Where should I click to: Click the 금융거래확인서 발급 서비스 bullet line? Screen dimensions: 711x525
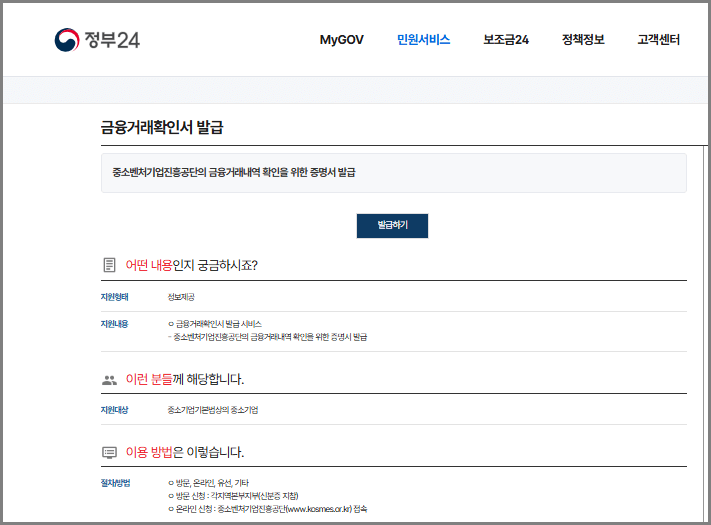215,324
